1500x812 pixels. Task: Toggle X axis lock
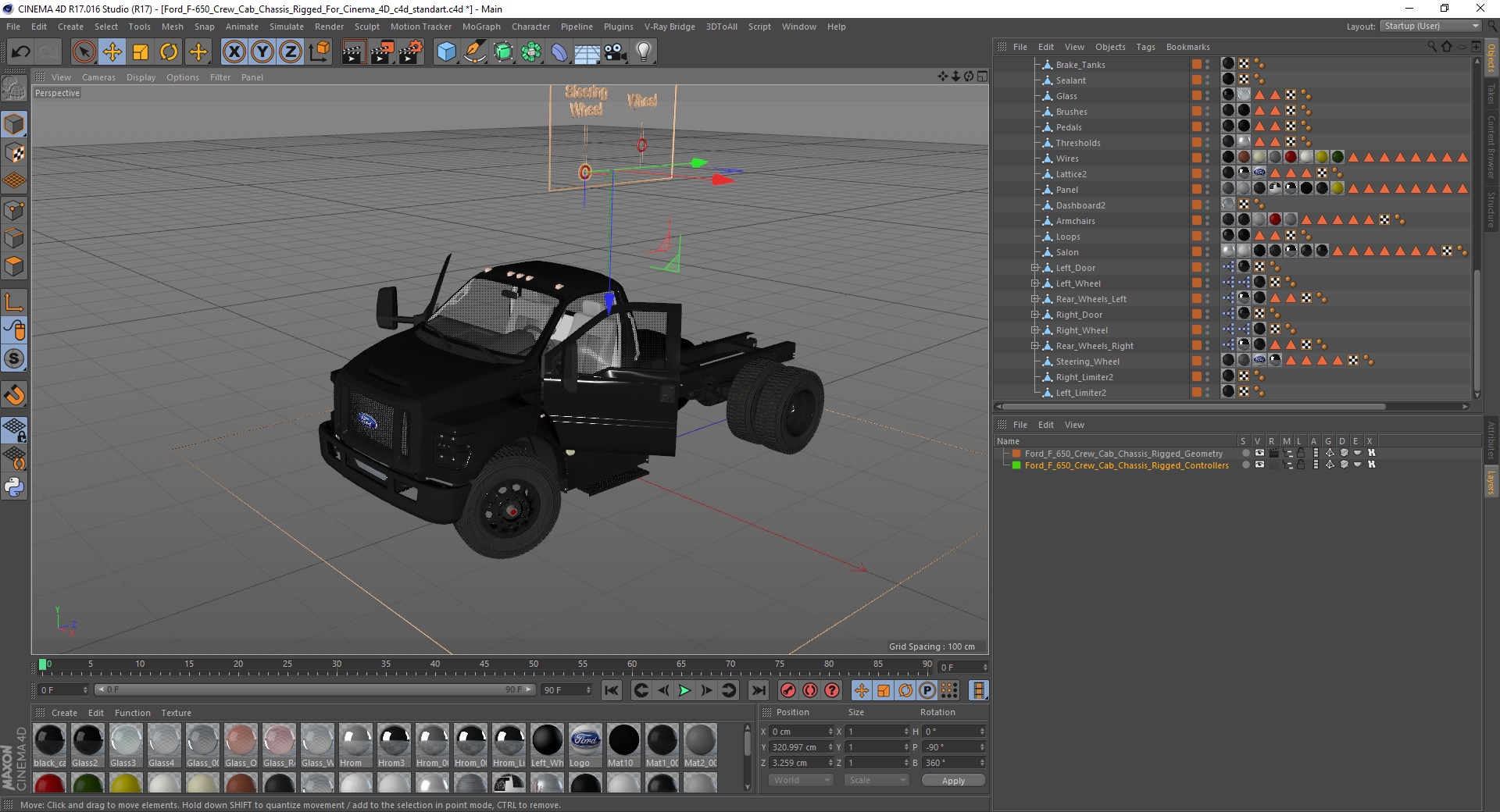coord(234,52)
